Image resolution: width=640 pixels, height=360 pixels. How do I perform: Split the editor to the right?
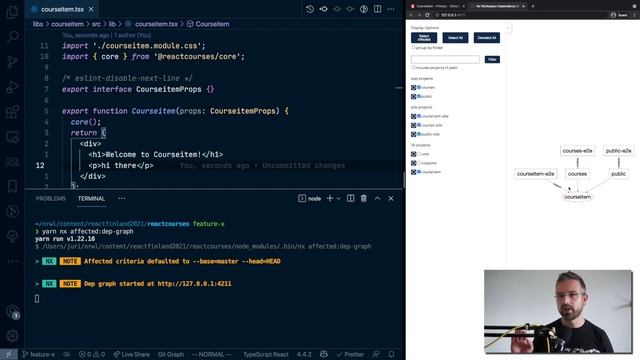click(x=377, y=9)
